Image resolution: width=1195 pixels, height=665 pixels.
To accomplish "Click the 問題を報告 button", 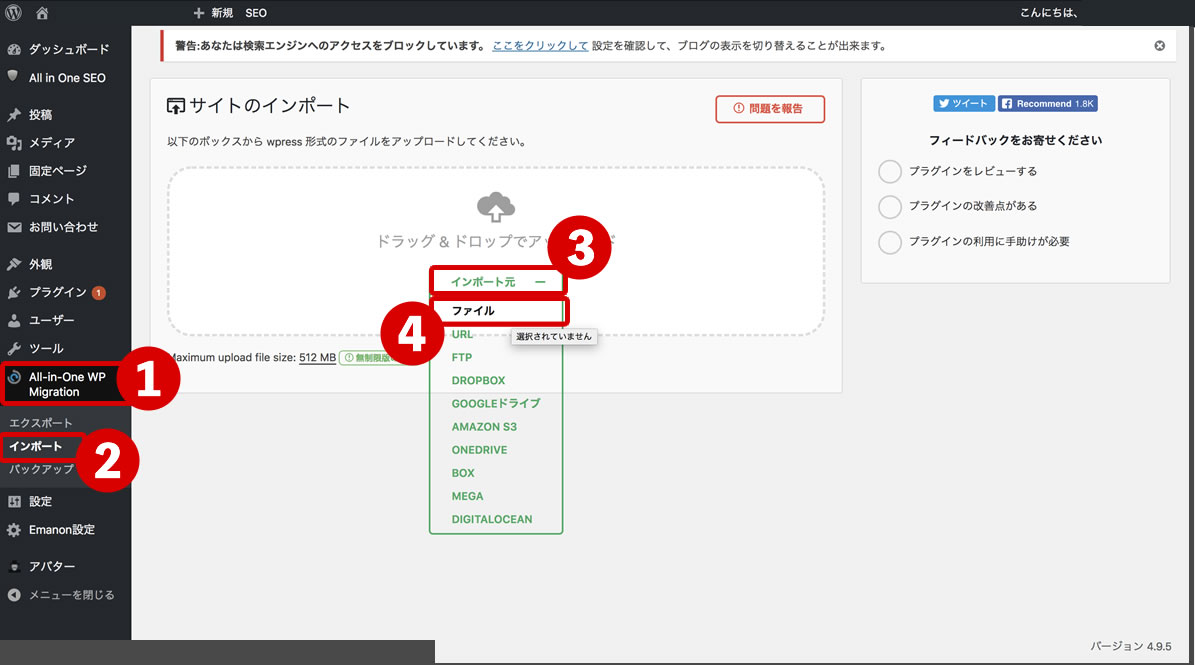I will click(770, 109).
